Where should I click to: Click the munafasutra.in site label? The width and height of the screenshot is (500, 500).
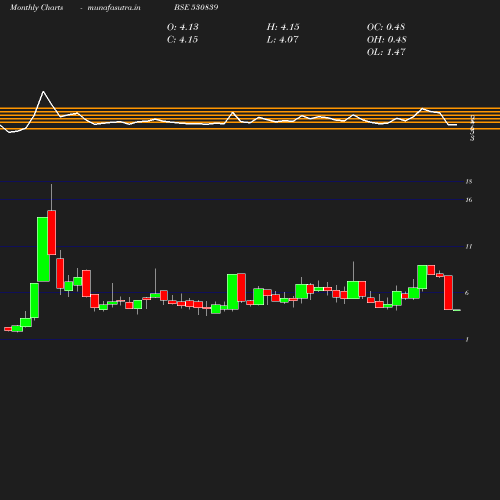(x=114, y=8)
